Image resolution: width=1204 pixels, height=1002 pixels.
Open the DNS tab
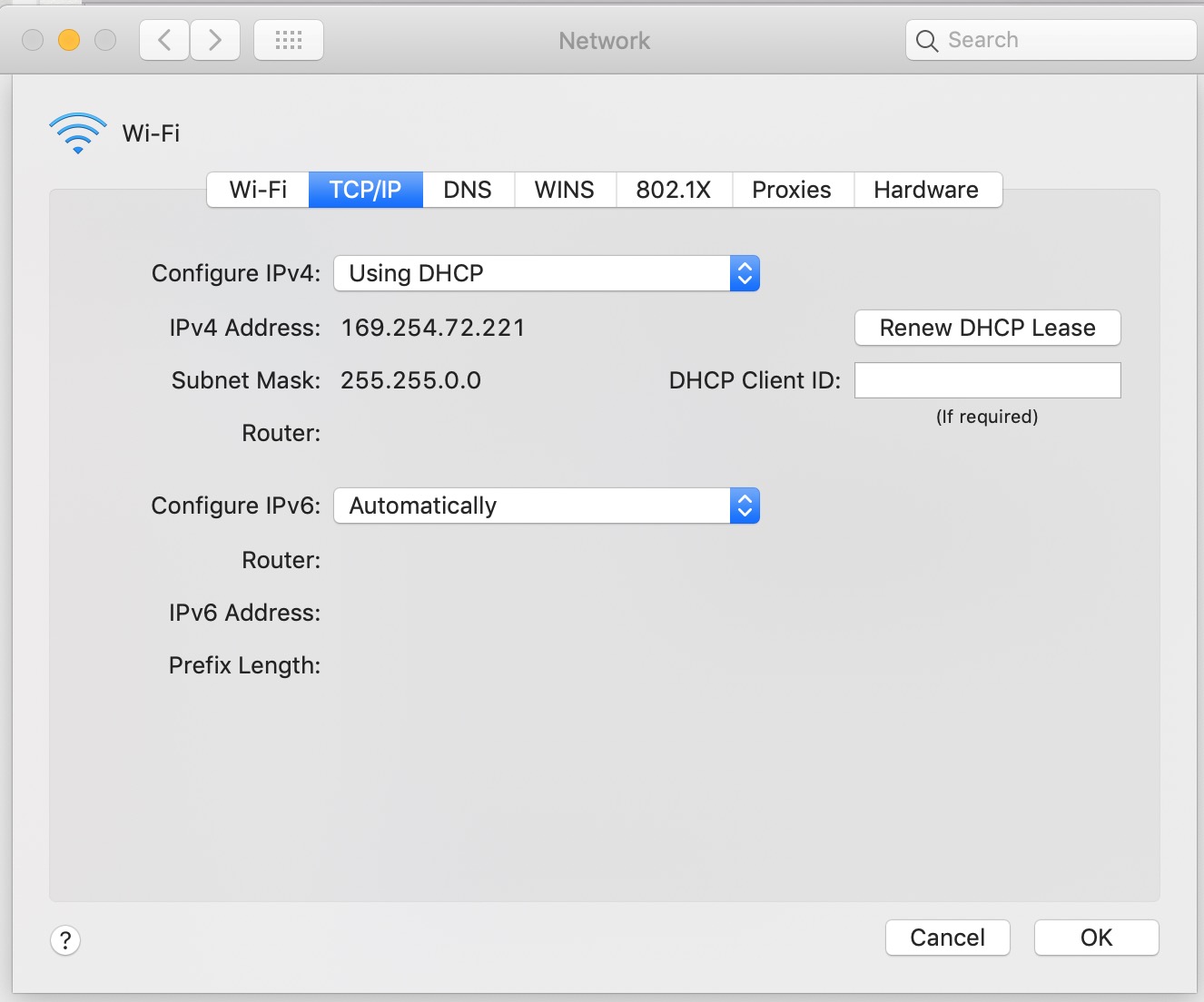468,190
